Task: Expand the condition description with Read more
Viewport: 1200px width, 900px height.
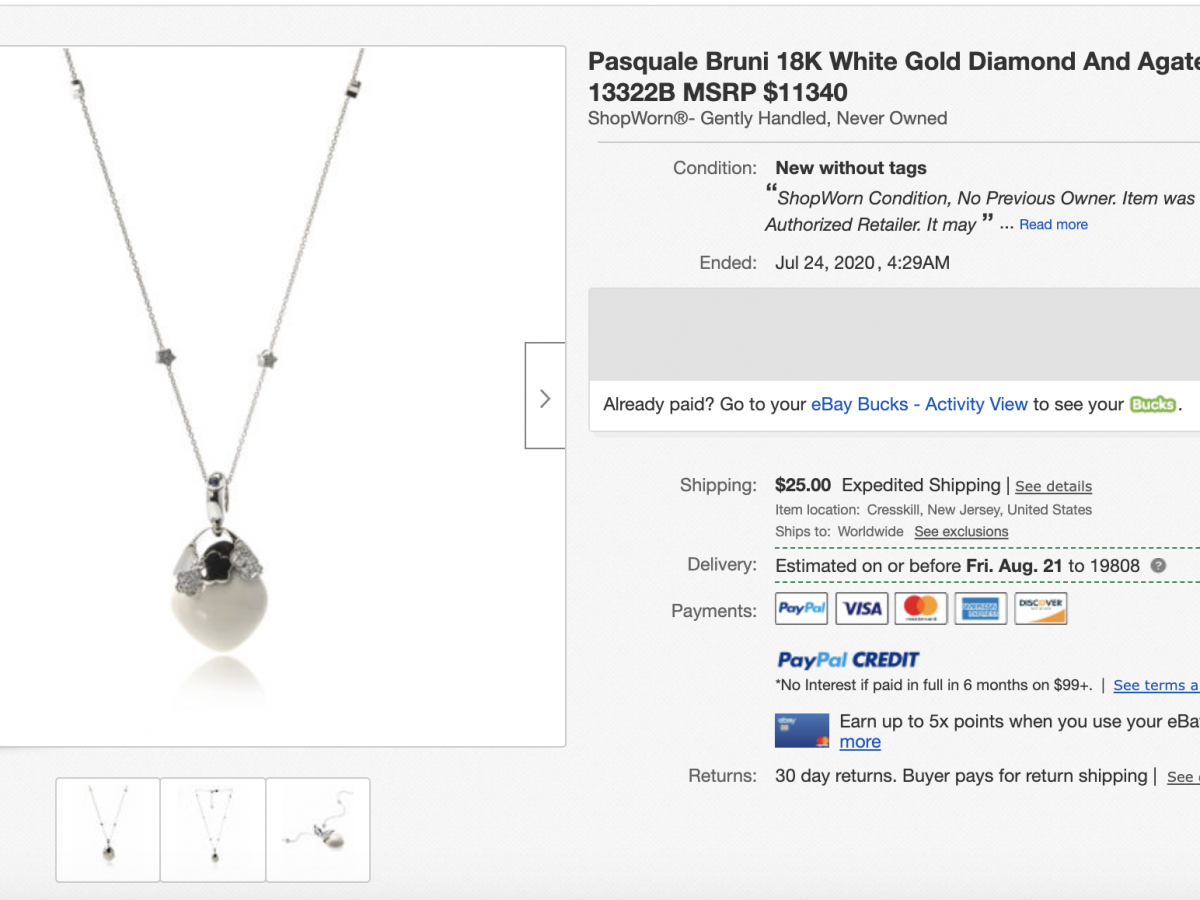Action: [1053, 224]
